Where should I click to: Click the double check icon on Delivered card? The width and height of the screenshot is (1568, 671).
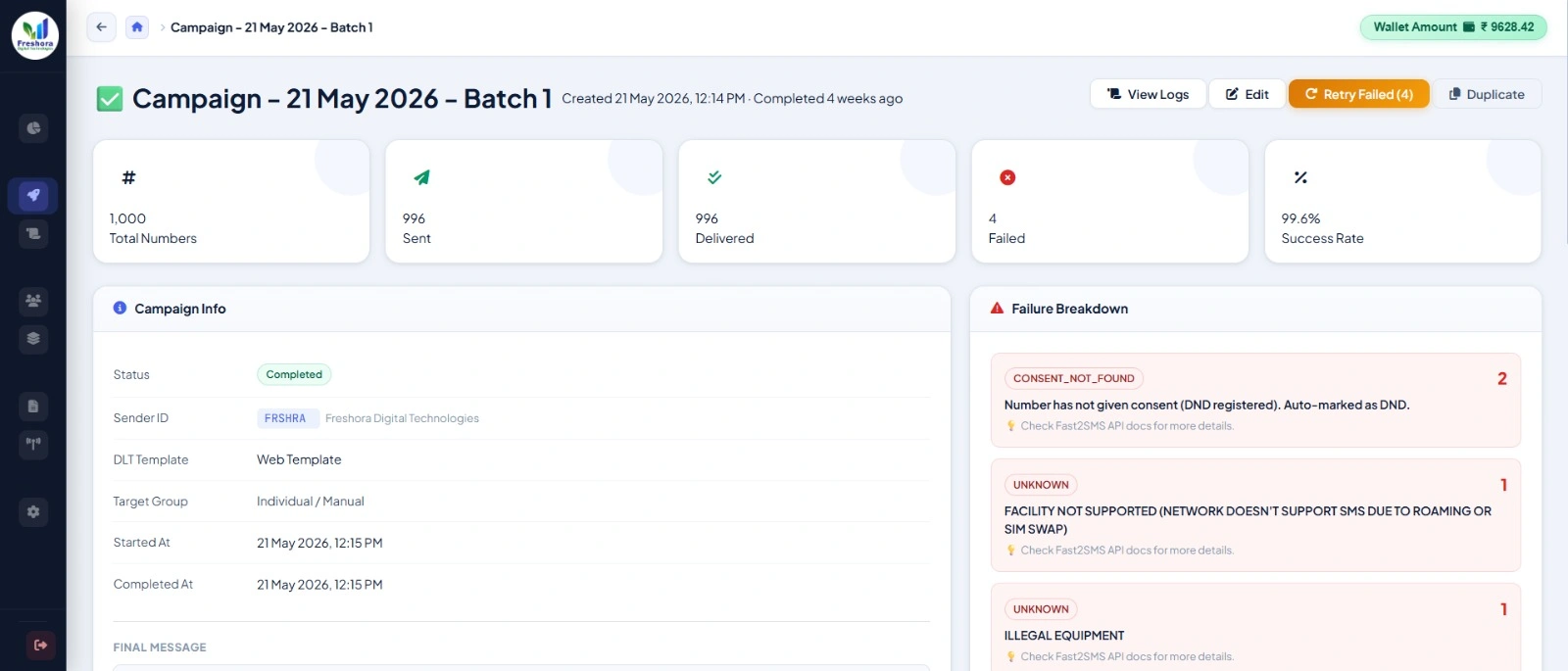coord(714,177)
